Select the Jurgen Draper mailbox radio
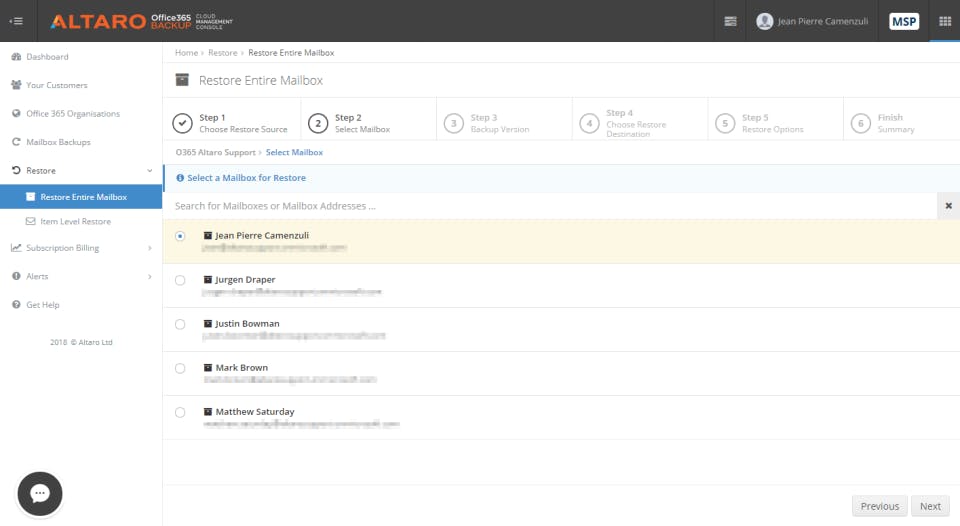 click(180, 280)
